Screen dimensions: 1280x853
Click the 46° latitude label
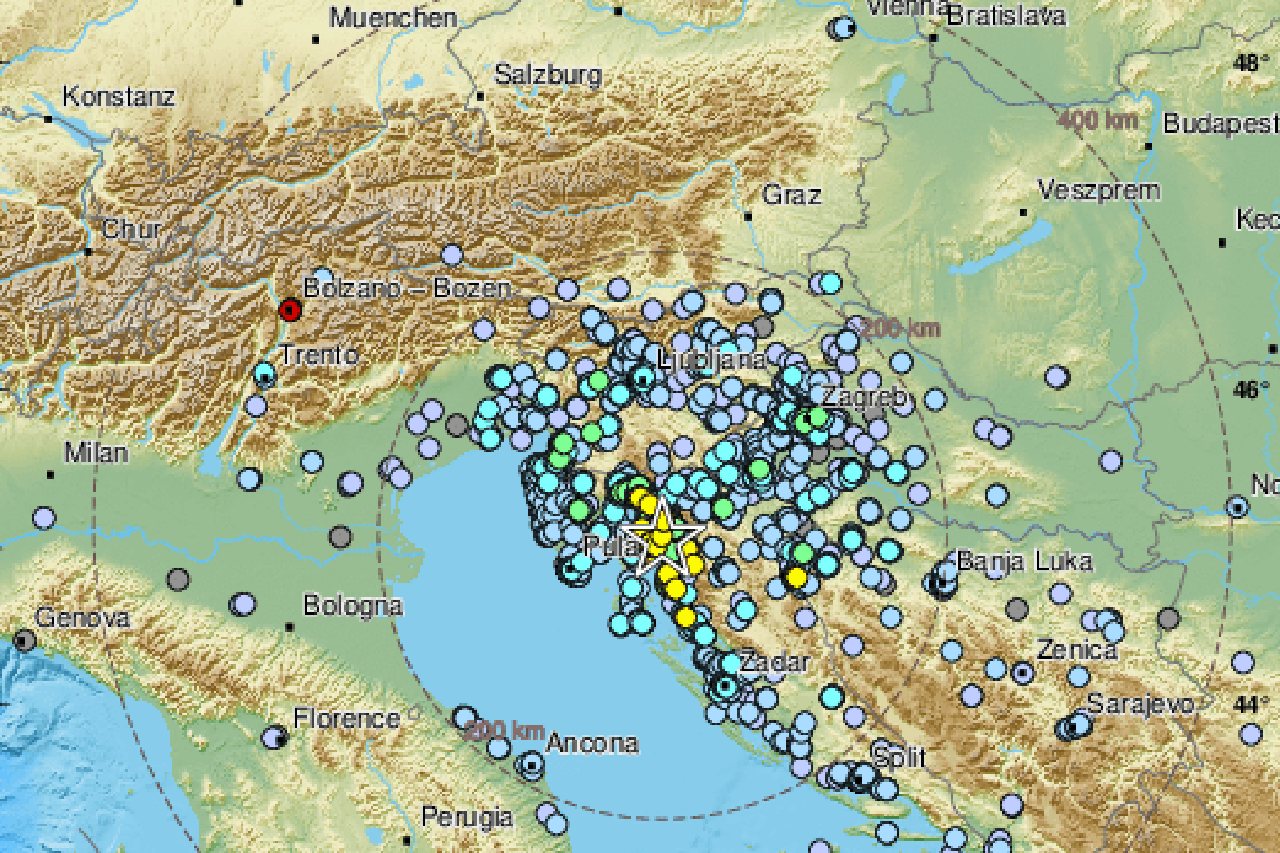tap(1248, 389)
